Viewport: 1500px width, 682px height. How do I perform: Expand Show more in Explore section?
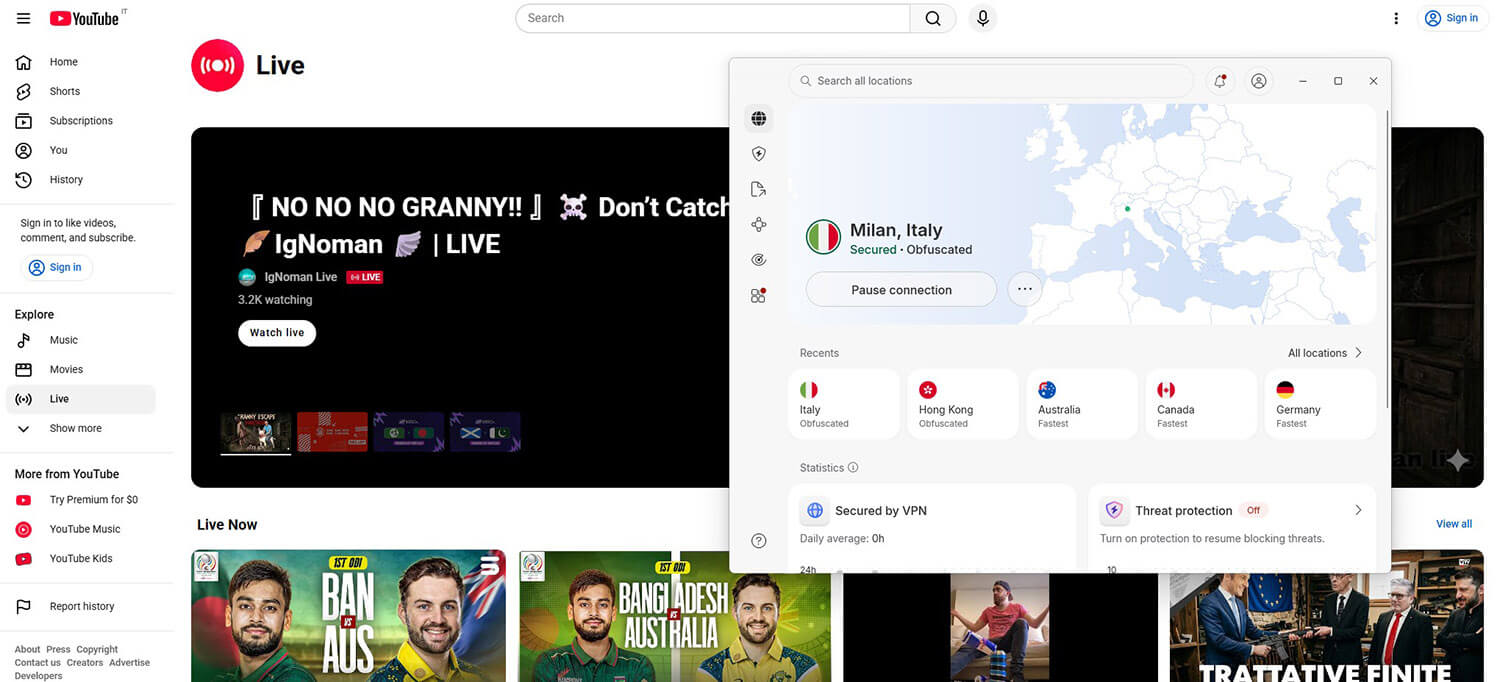[x=81, y=428]
